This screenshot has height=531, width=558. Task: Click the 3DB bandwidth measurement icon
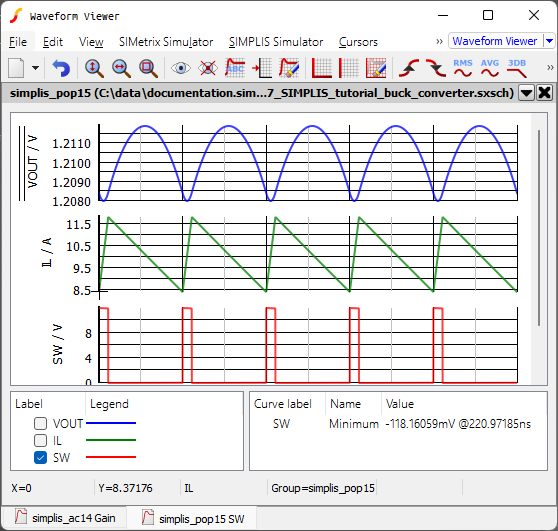517,68
